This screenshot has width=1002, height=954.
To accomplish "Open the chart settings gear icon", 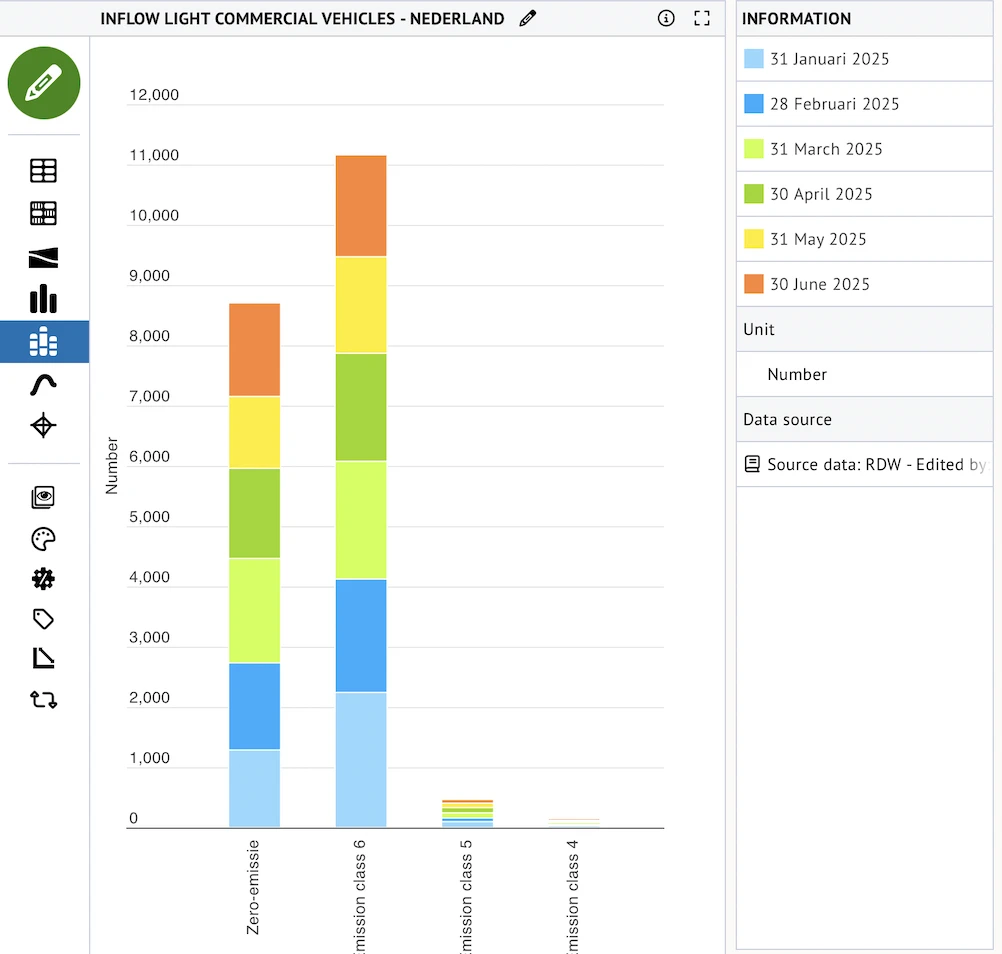I will point(43,579).
